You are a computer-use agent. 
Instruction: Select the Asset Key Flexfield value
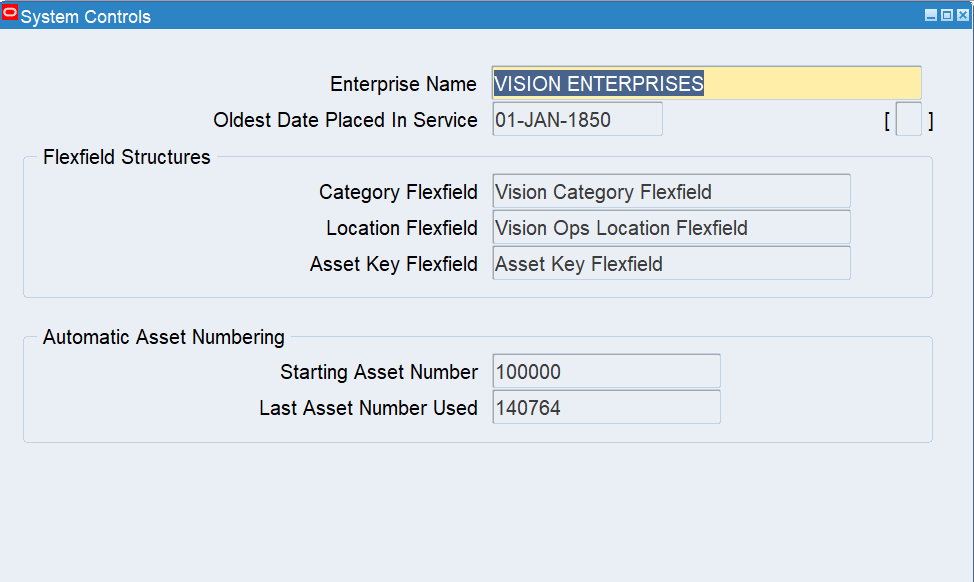(x=670, y=263)
